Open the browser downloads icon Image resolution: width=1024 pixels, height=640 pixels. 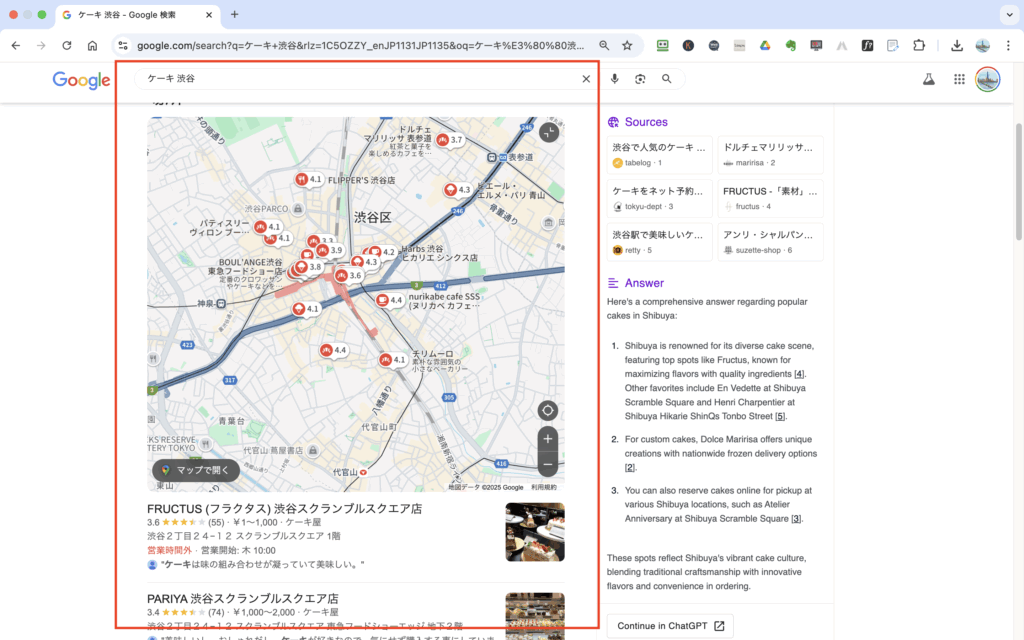tap(957, 46)
